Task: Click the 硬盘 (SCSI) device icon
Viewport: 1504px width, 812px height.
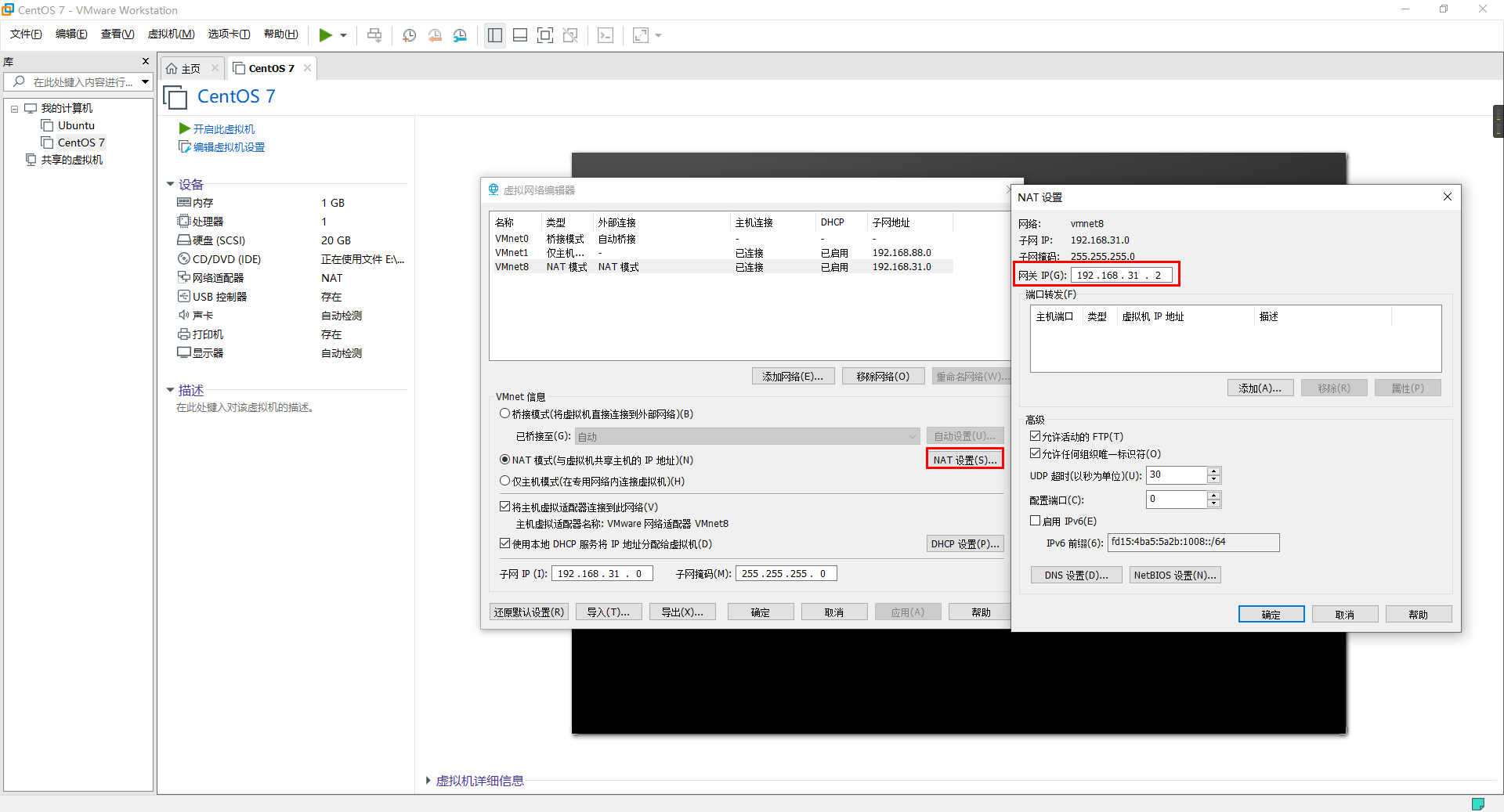Action: [184, 240]
